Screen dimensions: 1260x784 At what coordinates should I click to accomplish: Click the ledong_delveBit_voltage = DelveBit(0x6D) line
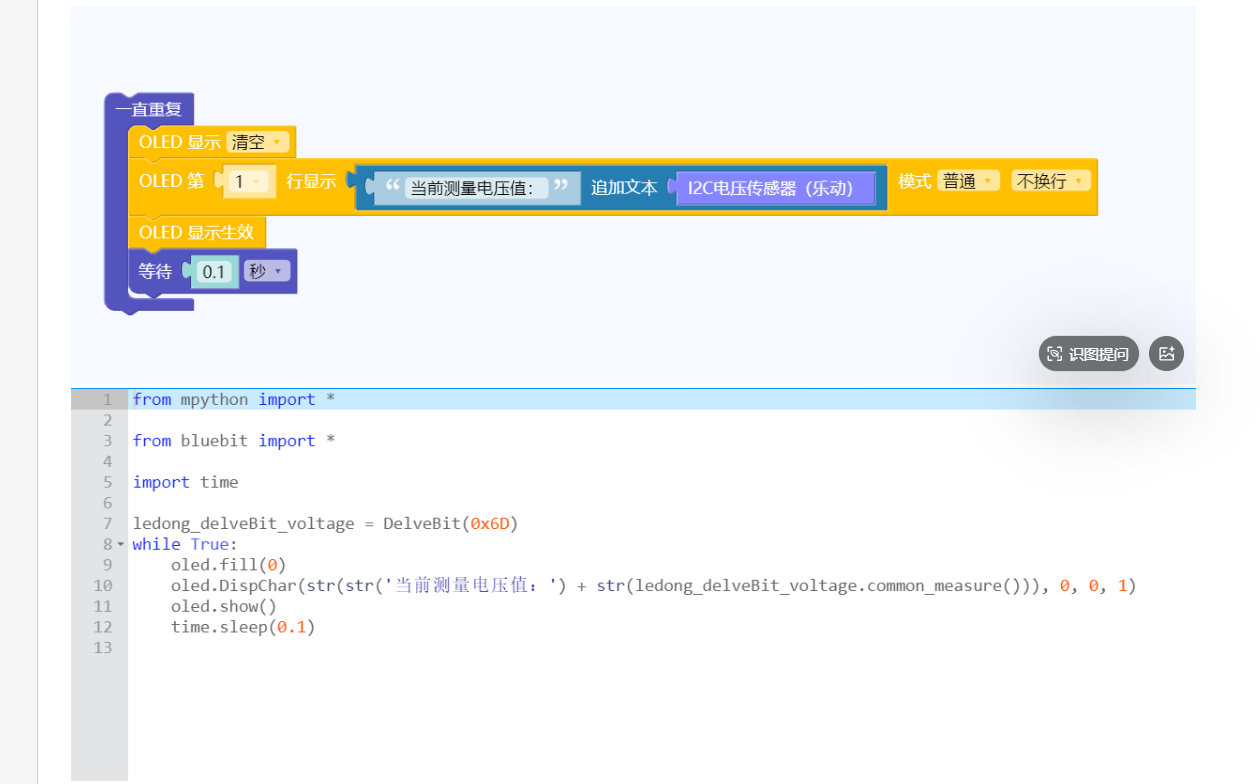[x=326, y=523]
